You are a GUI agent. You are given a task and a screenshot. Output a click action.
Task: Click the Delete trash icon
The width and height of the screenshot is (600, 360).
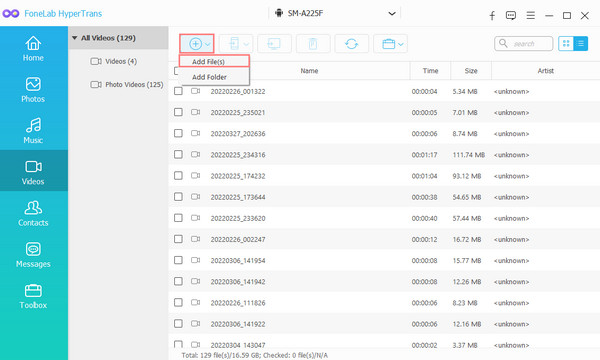[313, 44]
